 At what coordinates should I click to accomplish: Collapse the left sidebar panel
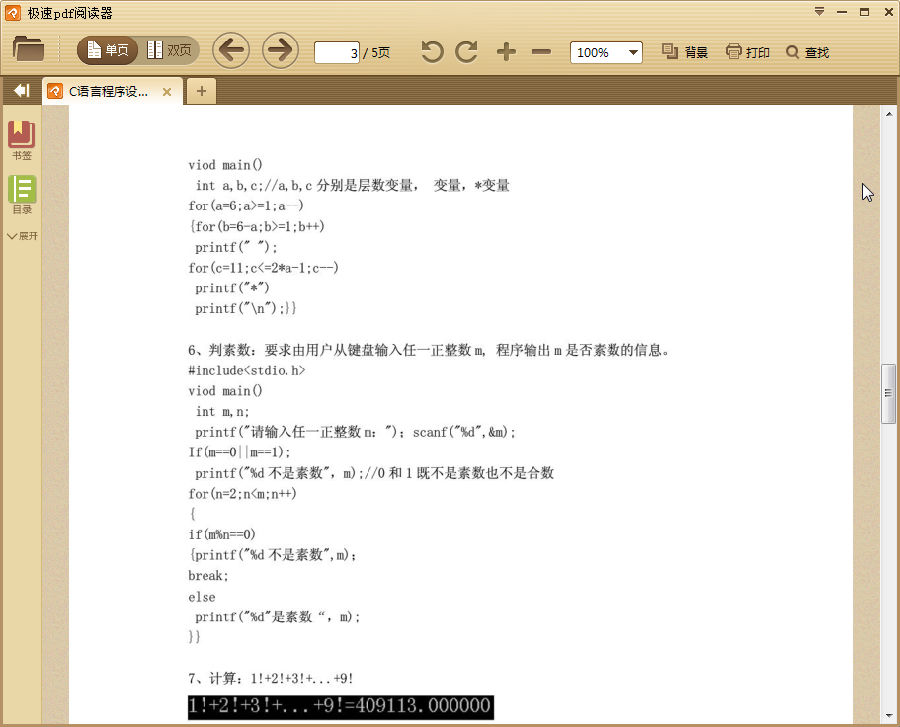(x=20, y=89)
